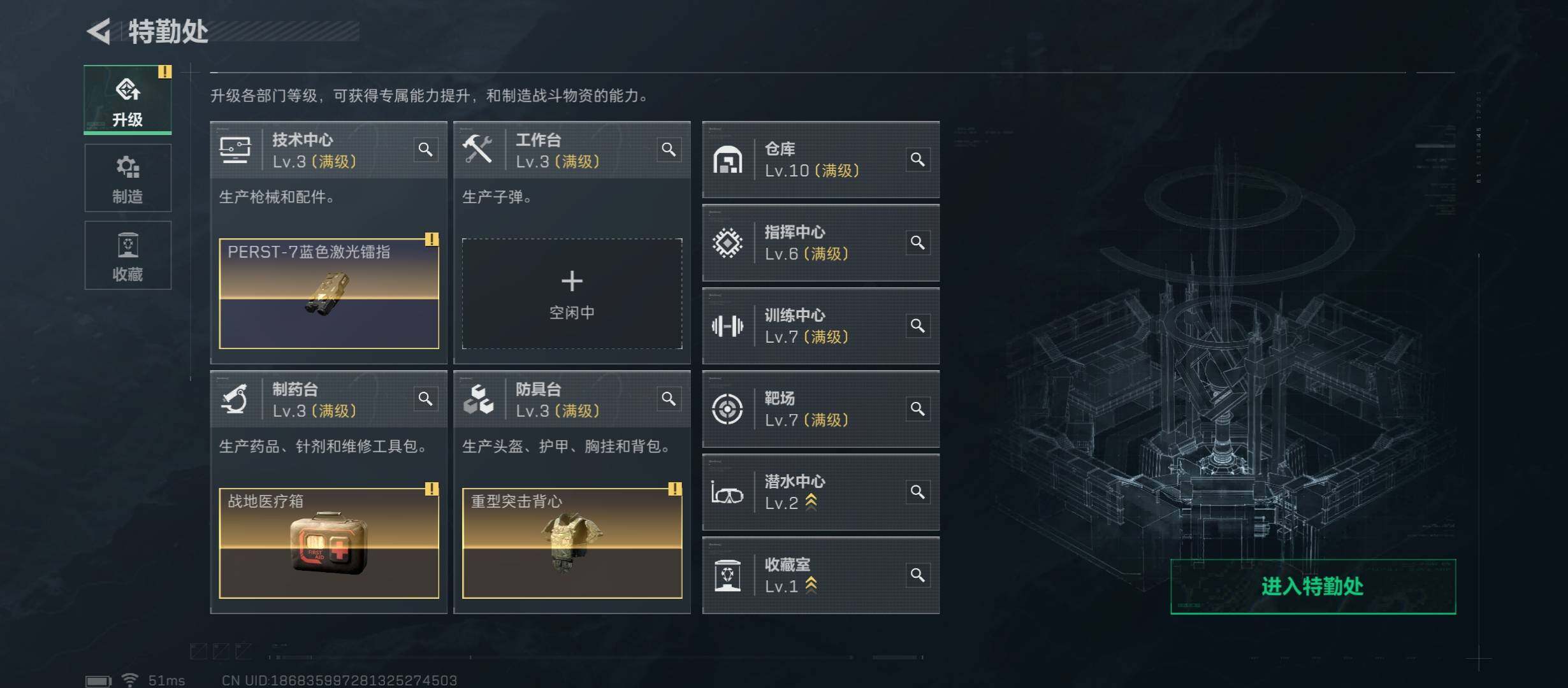Image resolution: width=1568 pixels, height=688 pixels.
Task: Select the 重型突击背心 production card
Action: tap(572, 543)
